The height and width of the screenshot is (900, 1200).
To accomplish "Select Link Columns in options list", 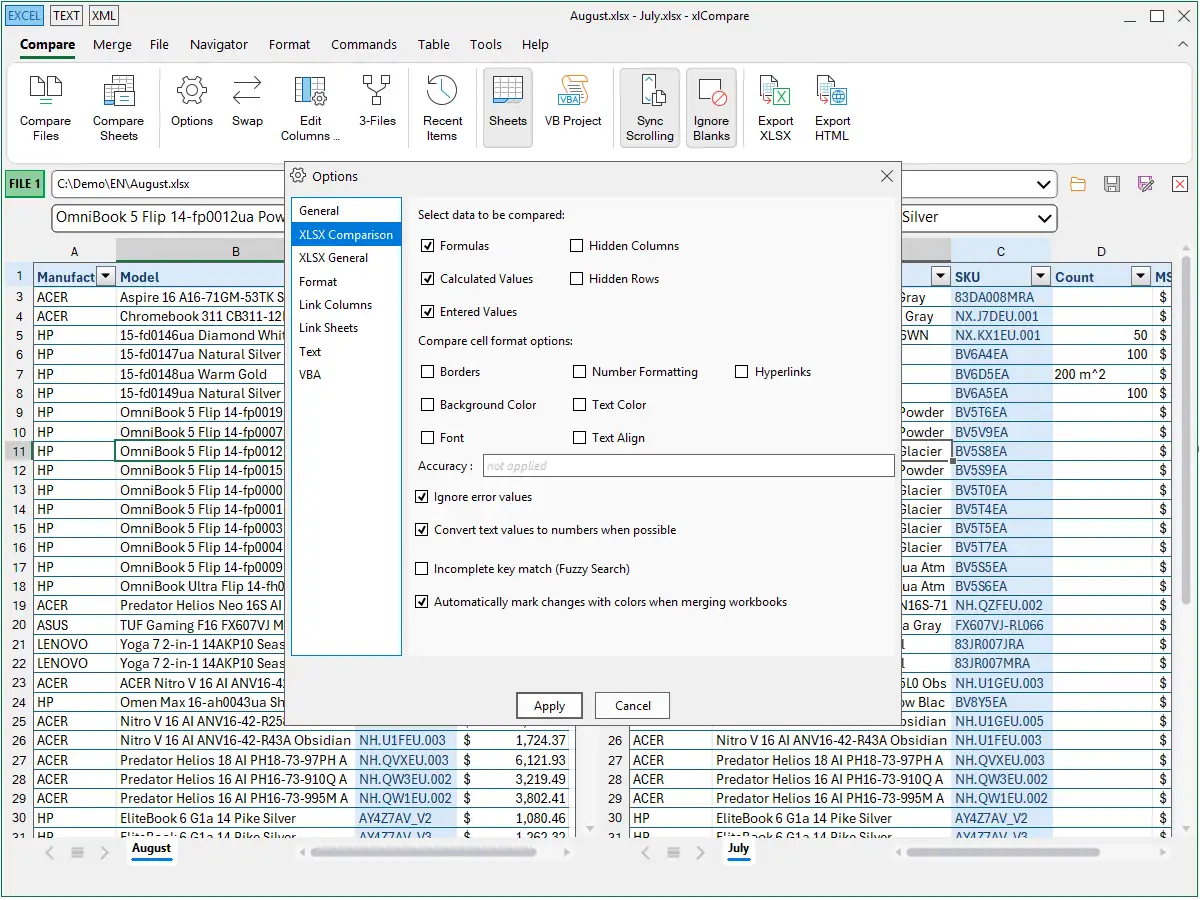I will [x=335, y=305].
